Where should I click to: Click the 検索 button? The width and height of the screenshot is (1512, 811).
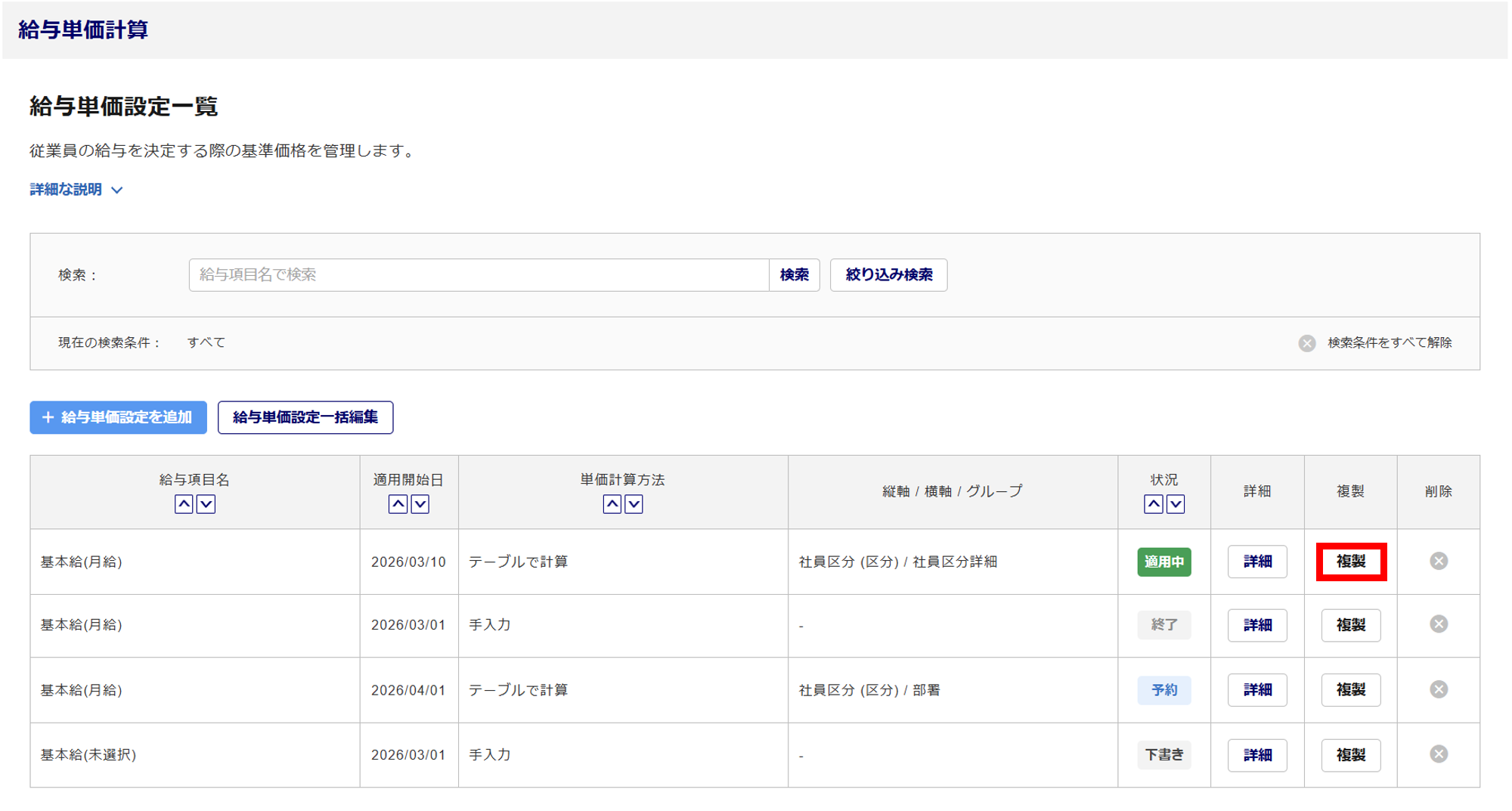point(794,275)
